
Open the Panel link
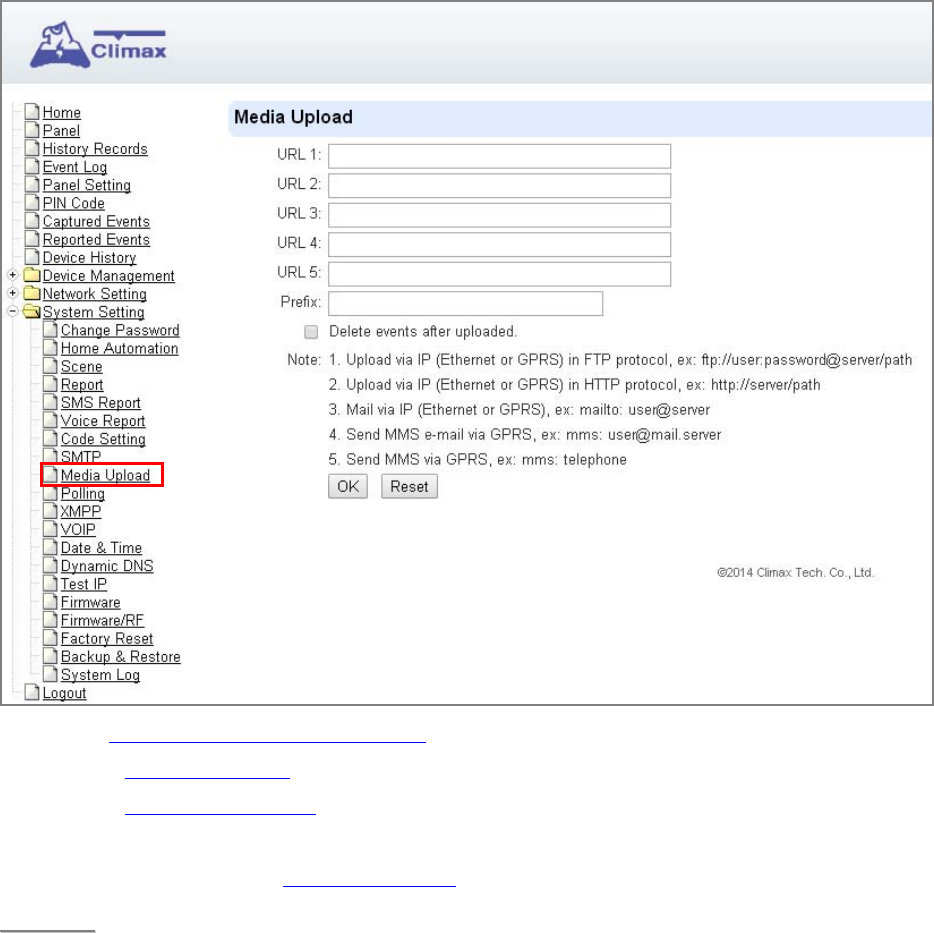click(x=61, y=130)
